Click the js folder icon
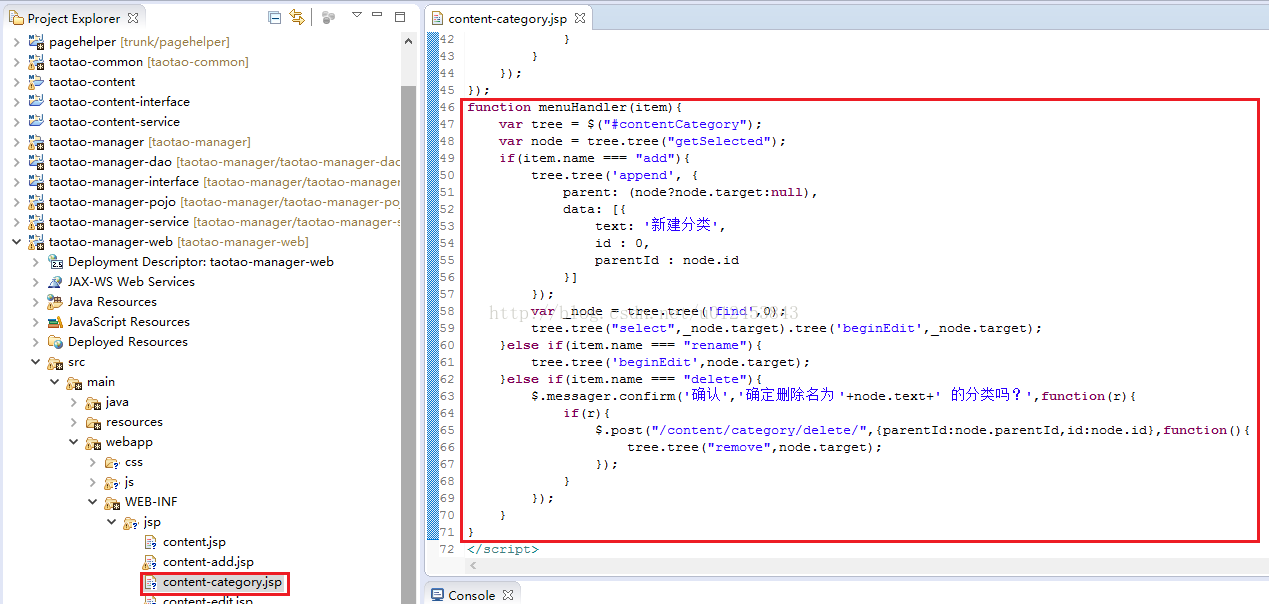Viewport: 1269px width, 604px height. 112,482
